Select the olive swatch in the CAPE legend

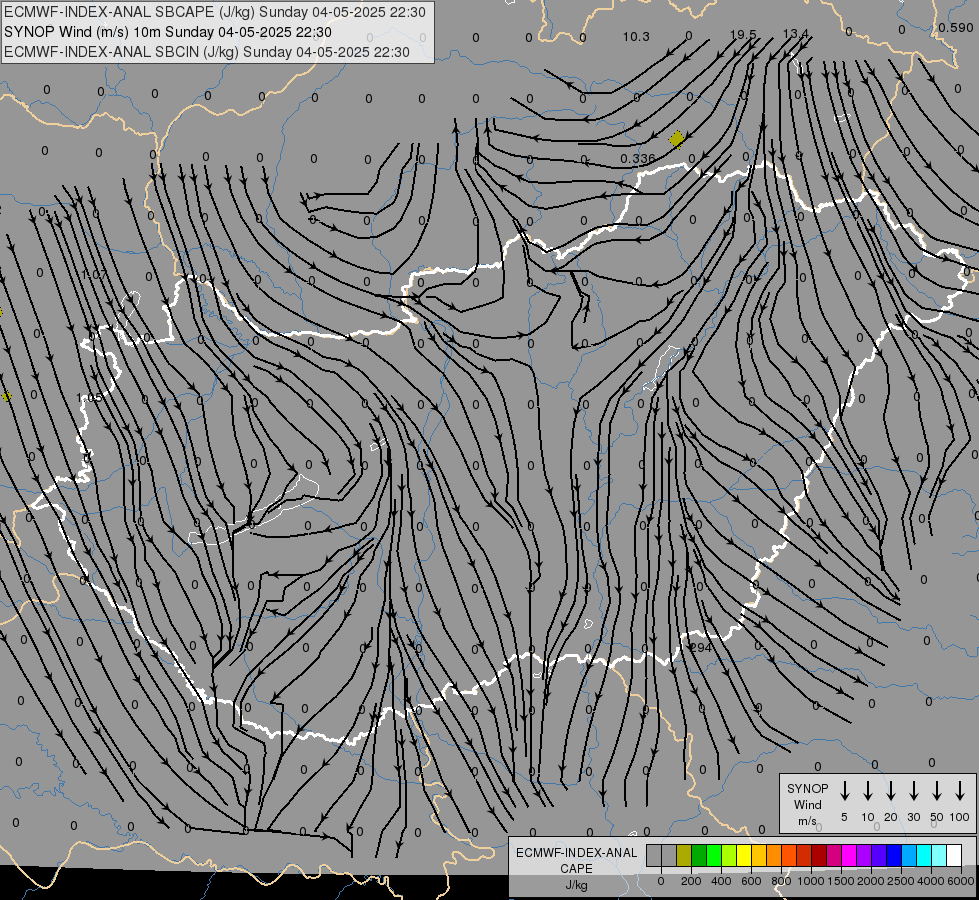(684, 855)
